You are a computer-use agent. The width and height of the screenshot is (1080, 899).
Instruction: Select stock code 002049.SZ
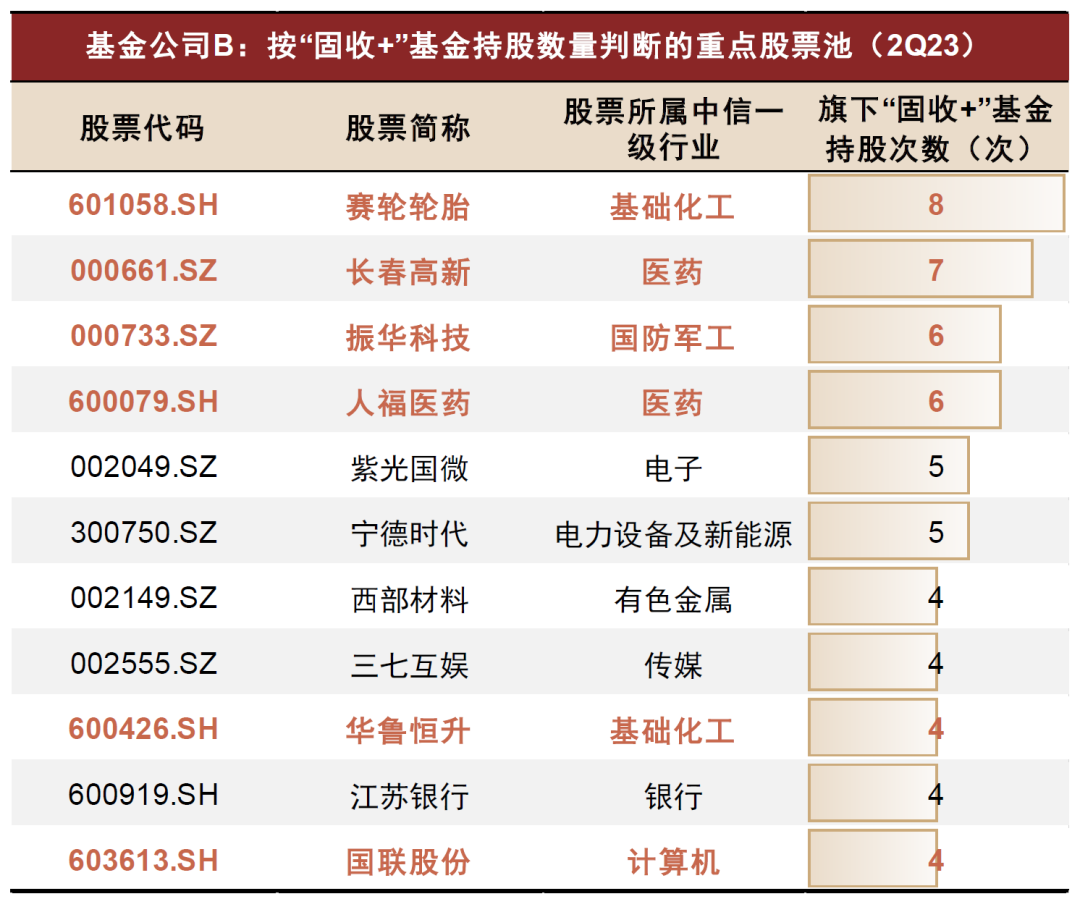tap(143, 466)
